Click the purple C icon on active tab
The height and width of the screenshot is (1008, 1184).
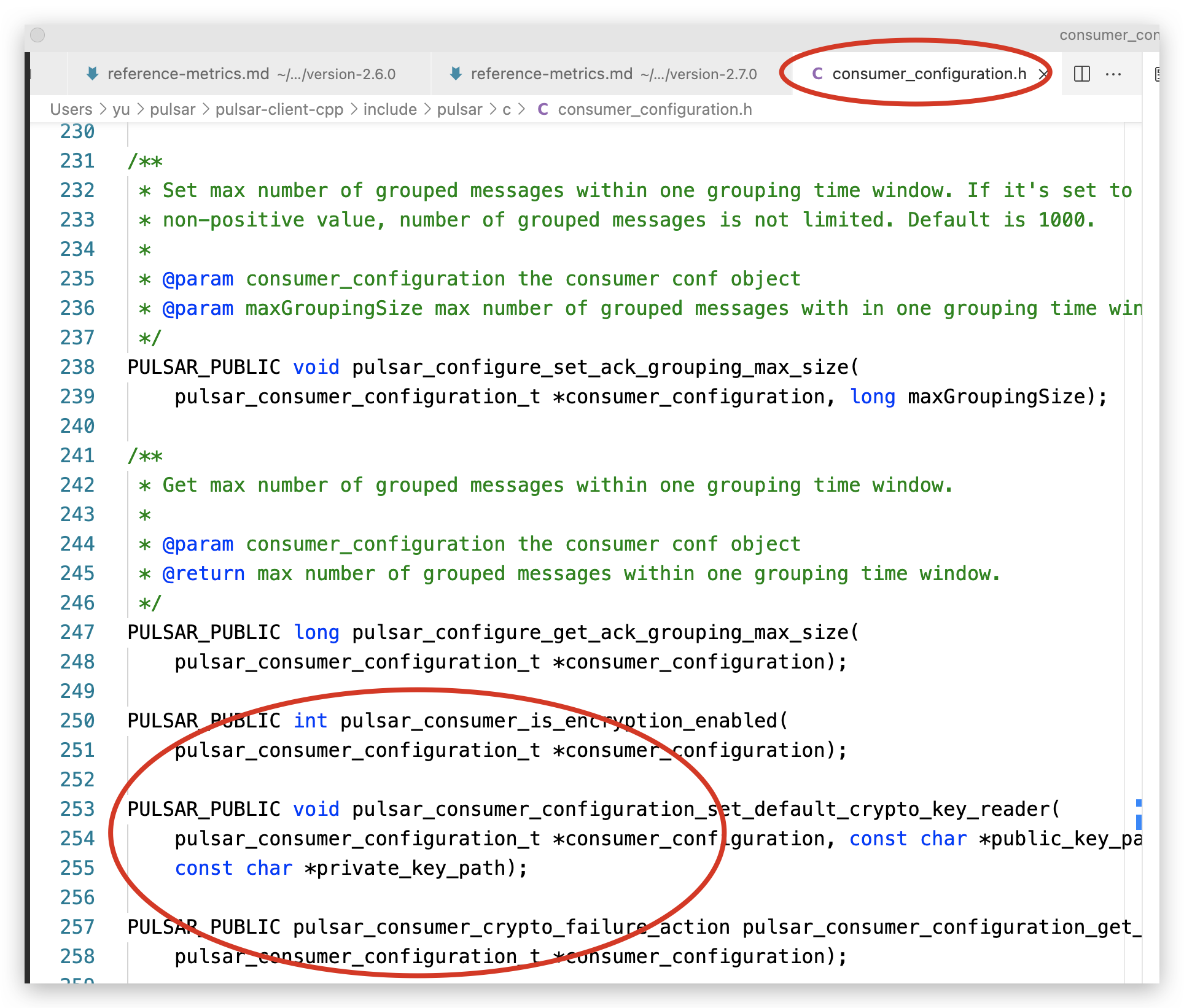817,74
